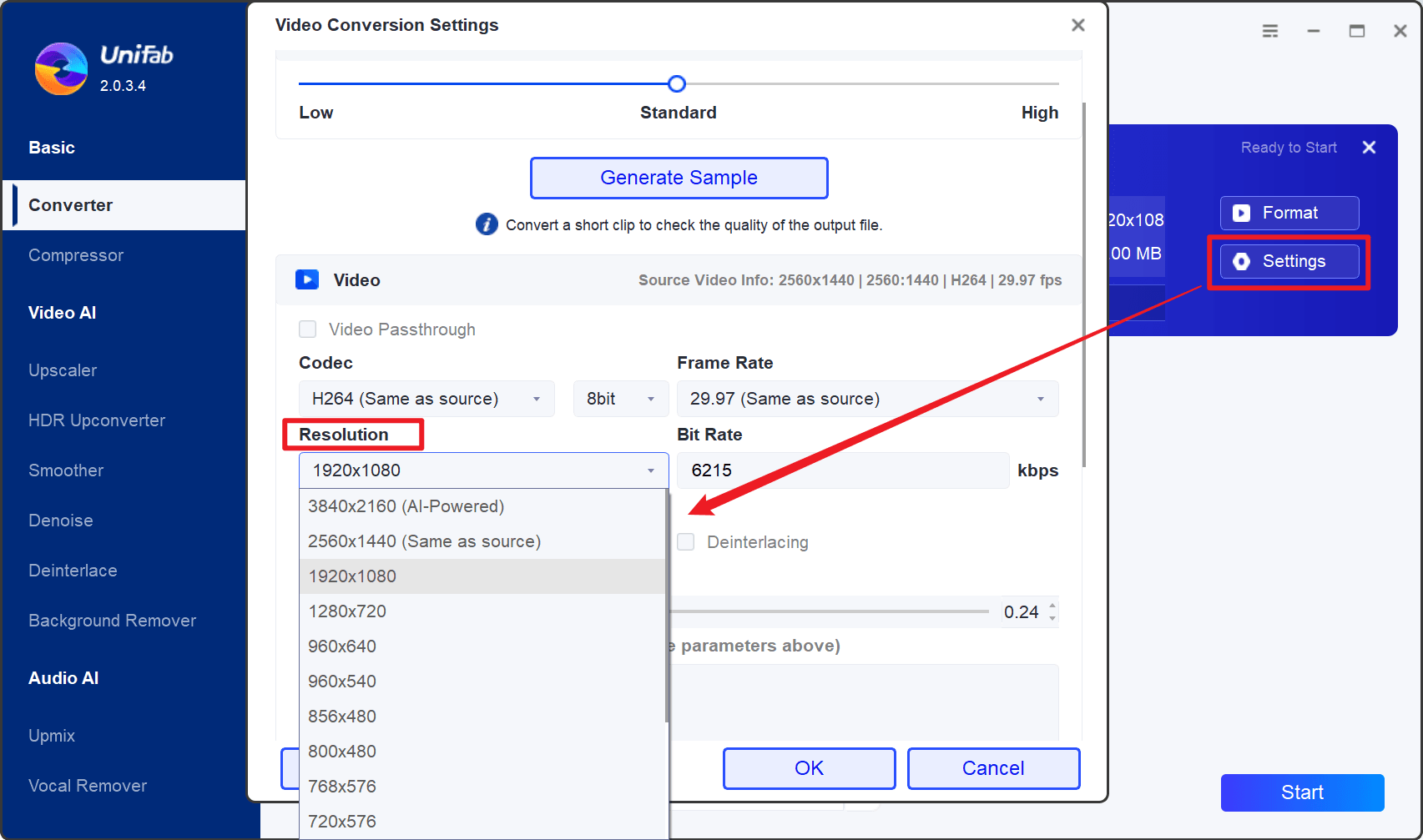This screenshot has height=840, width=1423.
Task: Open the Codec dropdown showing H264
Action: point(426,399)
